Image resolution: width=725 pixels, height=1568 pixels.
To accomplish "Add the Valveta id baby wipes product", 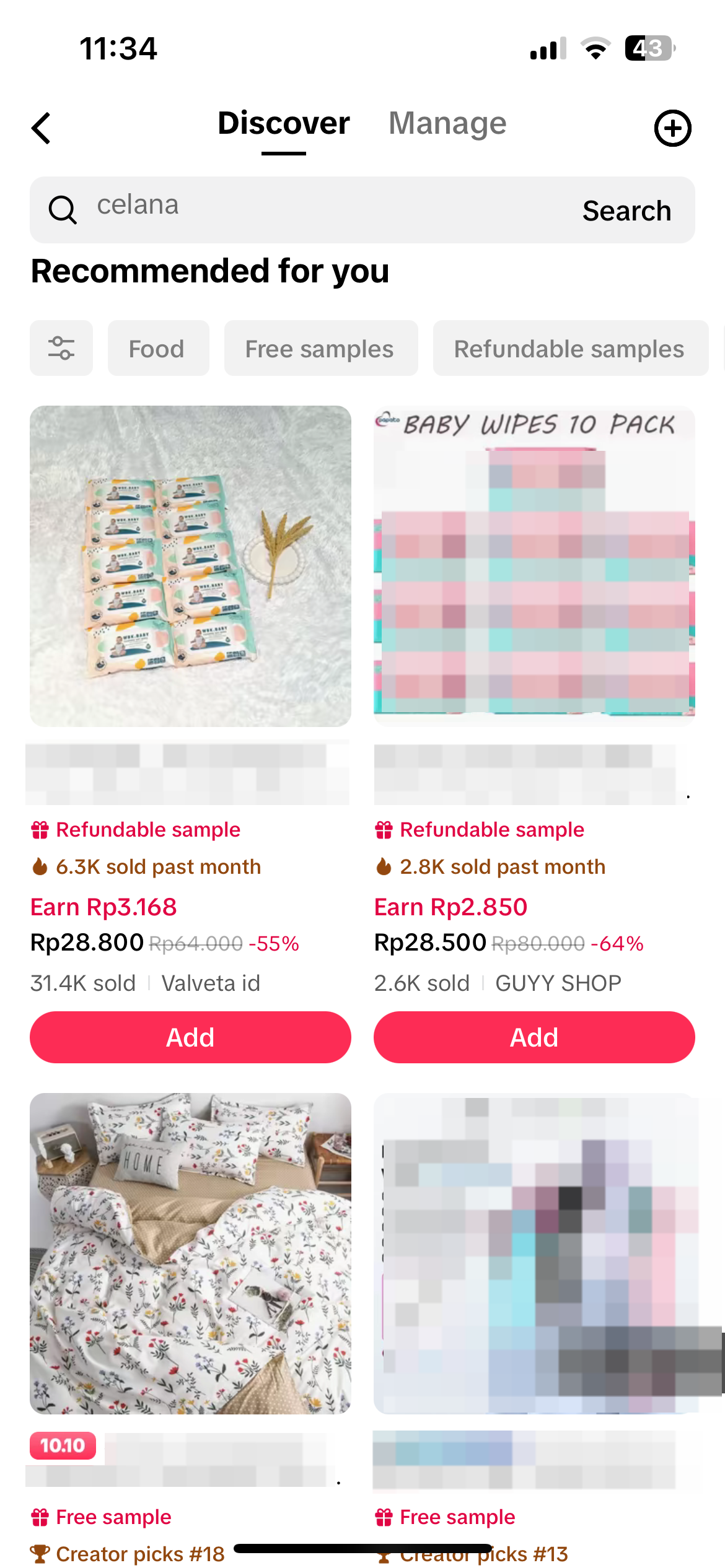I will point(190,1037).
